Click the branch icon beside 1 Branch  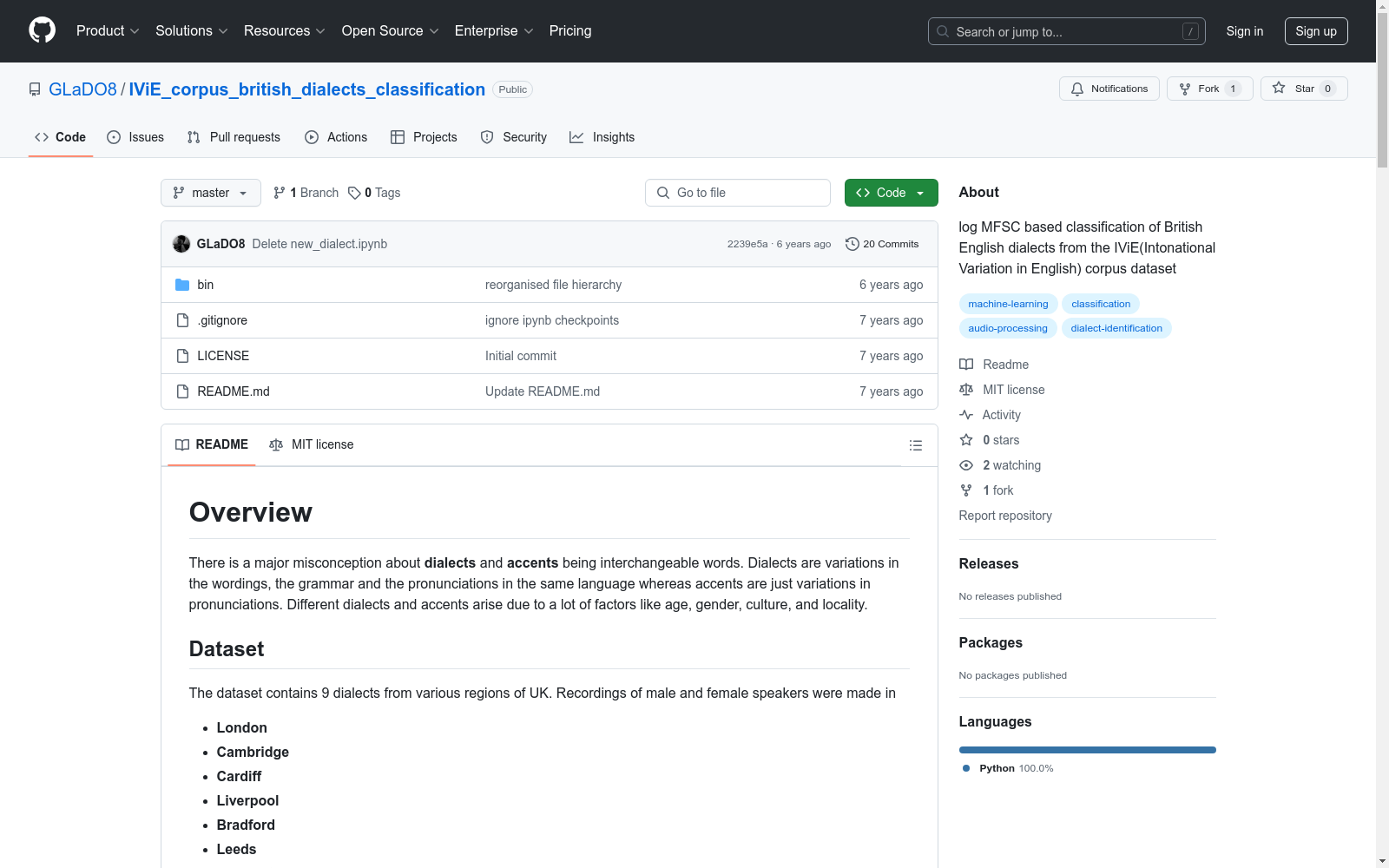(280, 193)
